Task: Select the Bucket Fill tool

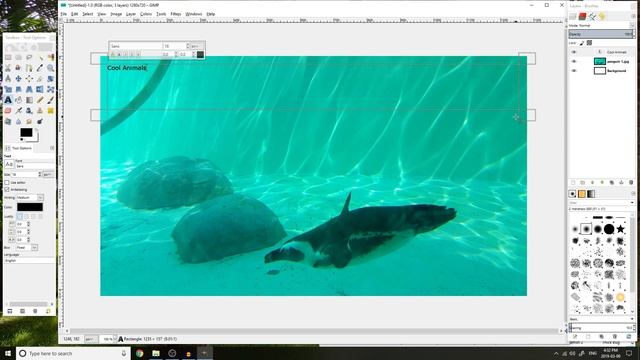Action: click(x=19, y=100)
